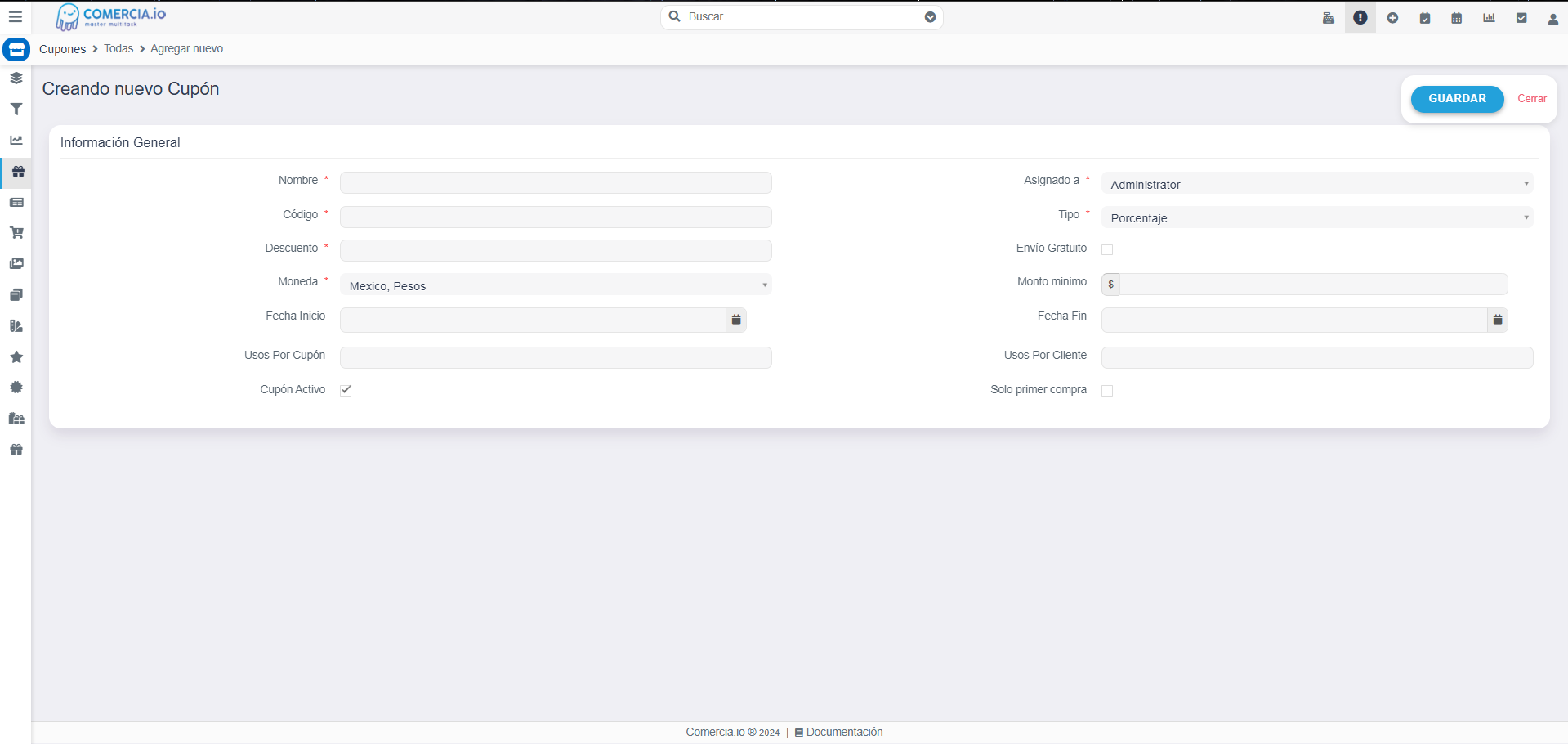Viewport: 1568px width, 744px height.
Task: Click into the Código field
Action: point(556,217)
